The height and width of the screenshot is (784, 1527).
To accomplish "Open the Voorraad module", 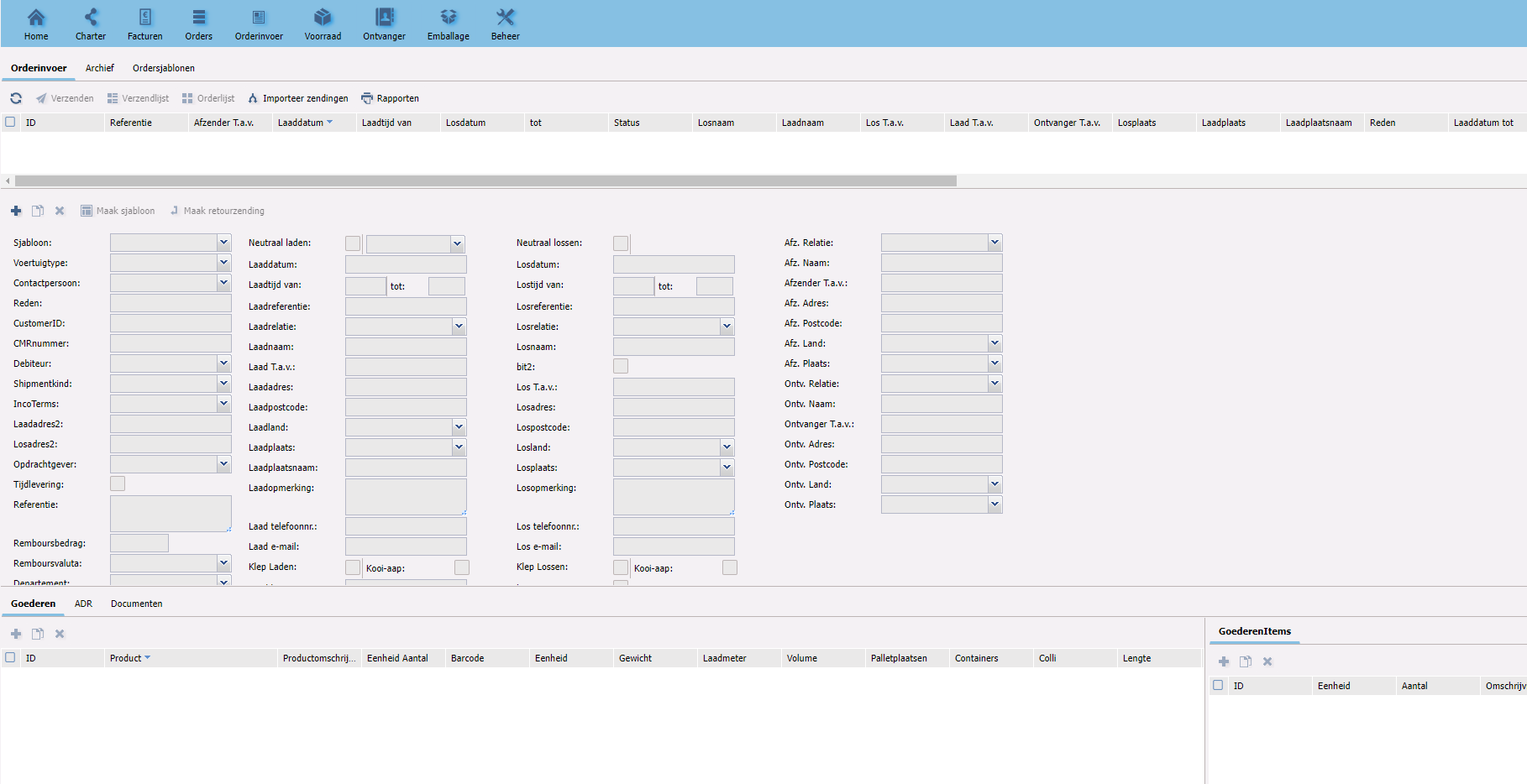I will (323, 24).
